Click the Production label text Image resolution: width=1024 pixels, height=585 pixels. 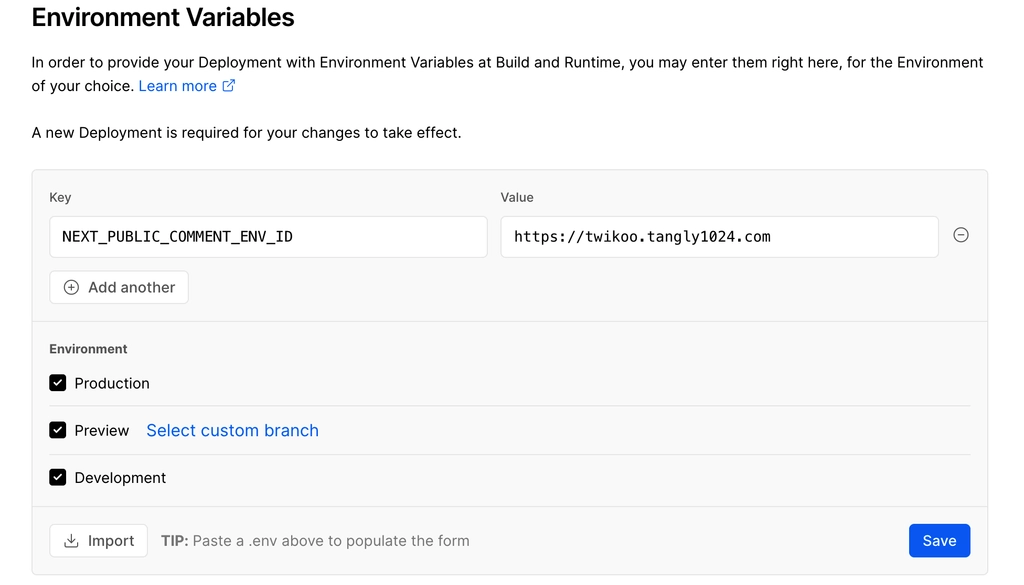pyautogui.click(x=112, y=383)
